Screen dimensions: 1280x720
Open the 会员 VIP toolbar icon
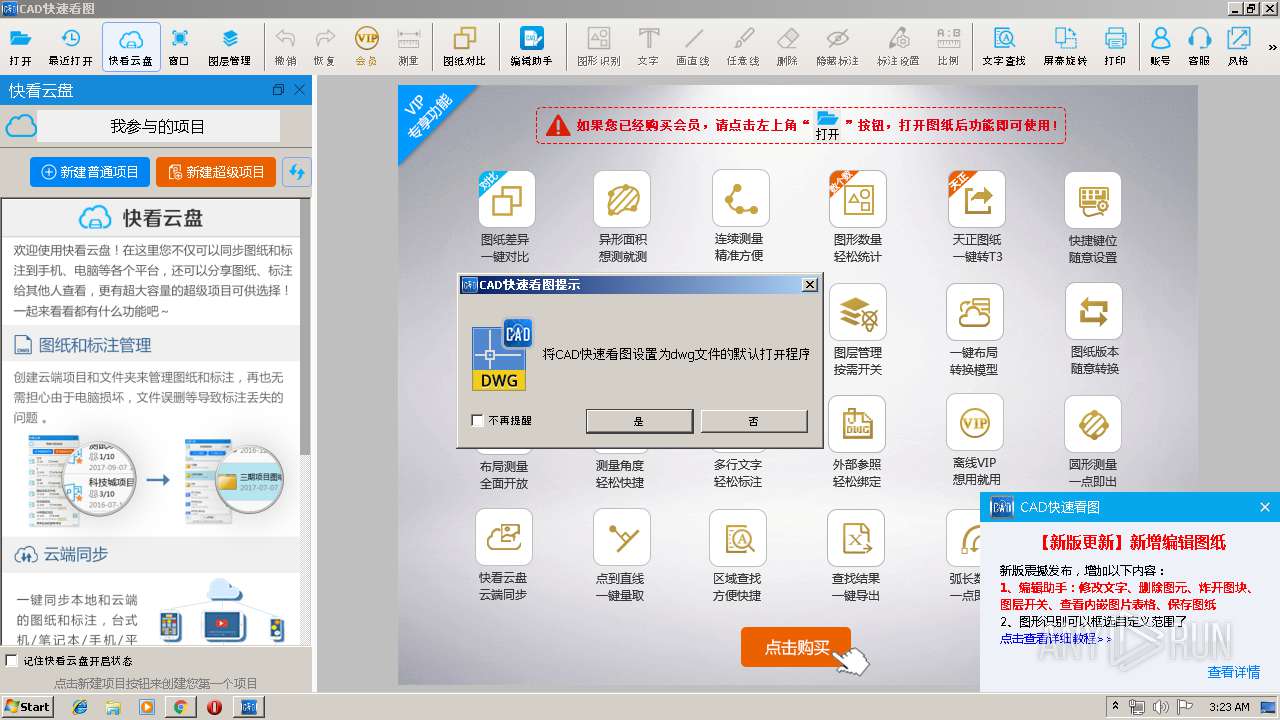(x=367, y=47)
